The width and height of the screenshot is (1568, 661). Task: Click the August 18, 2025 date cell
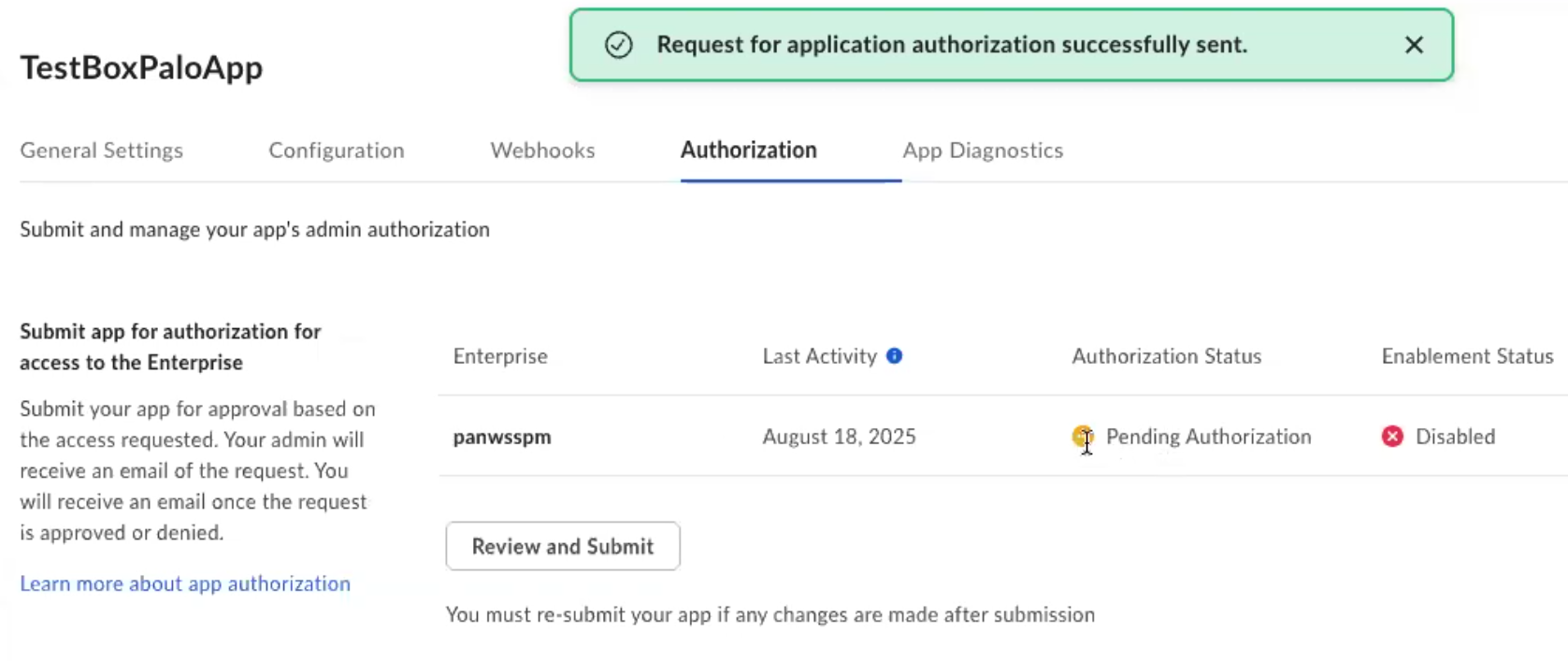click(x=839, y=437)
